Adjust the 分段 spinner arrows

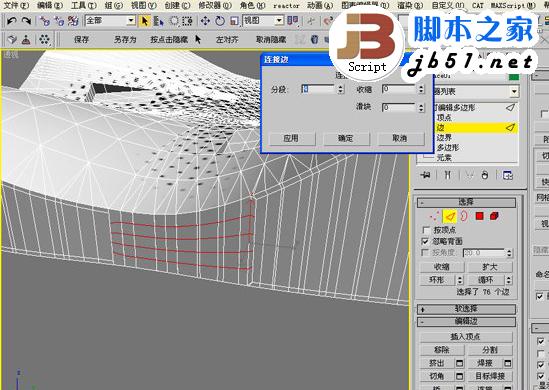pyautogui.click(x=341, y=89)
